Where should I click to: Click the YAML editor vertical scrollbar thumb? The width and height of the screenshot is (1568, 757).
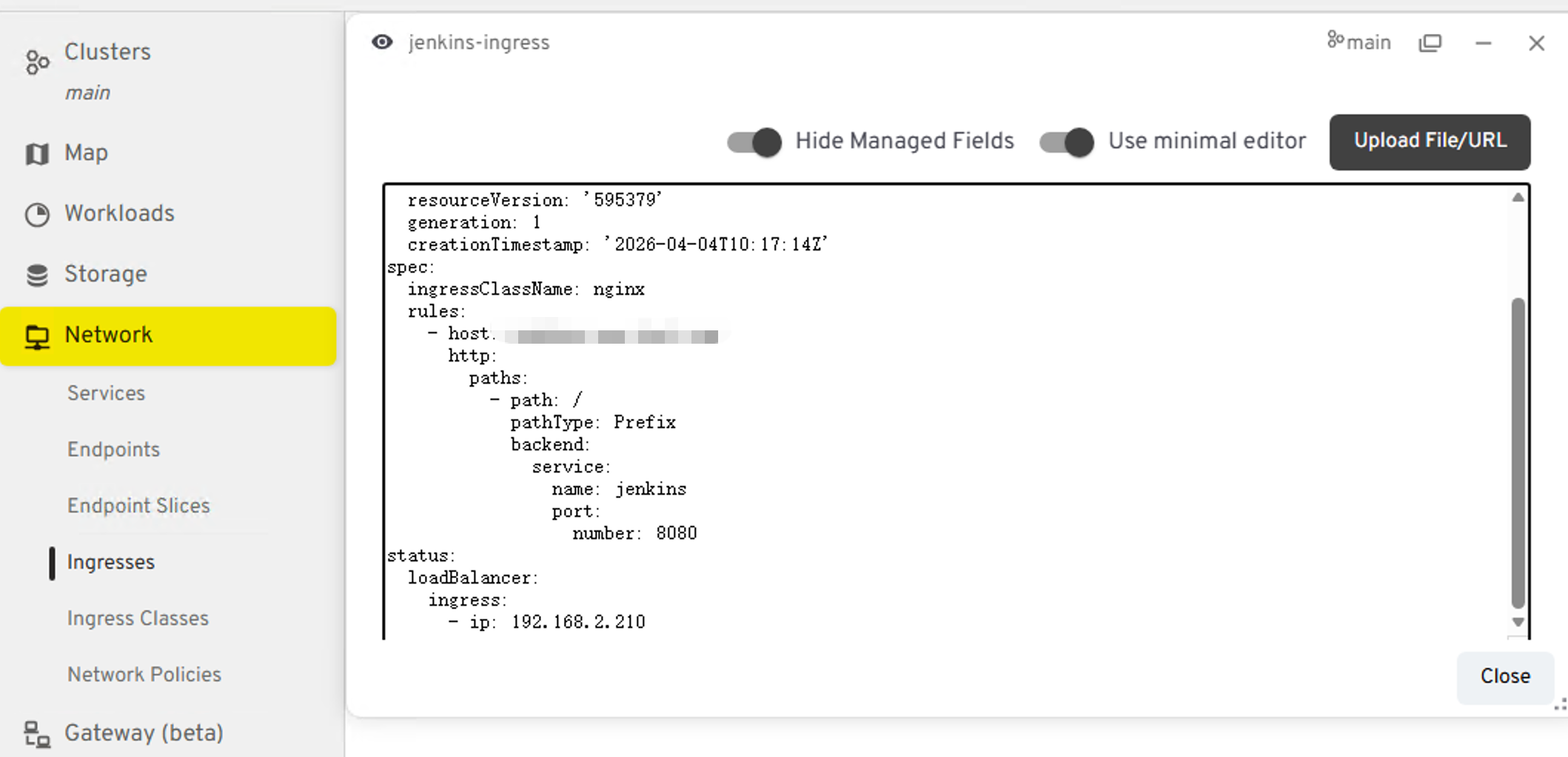tap(1518, 452)
